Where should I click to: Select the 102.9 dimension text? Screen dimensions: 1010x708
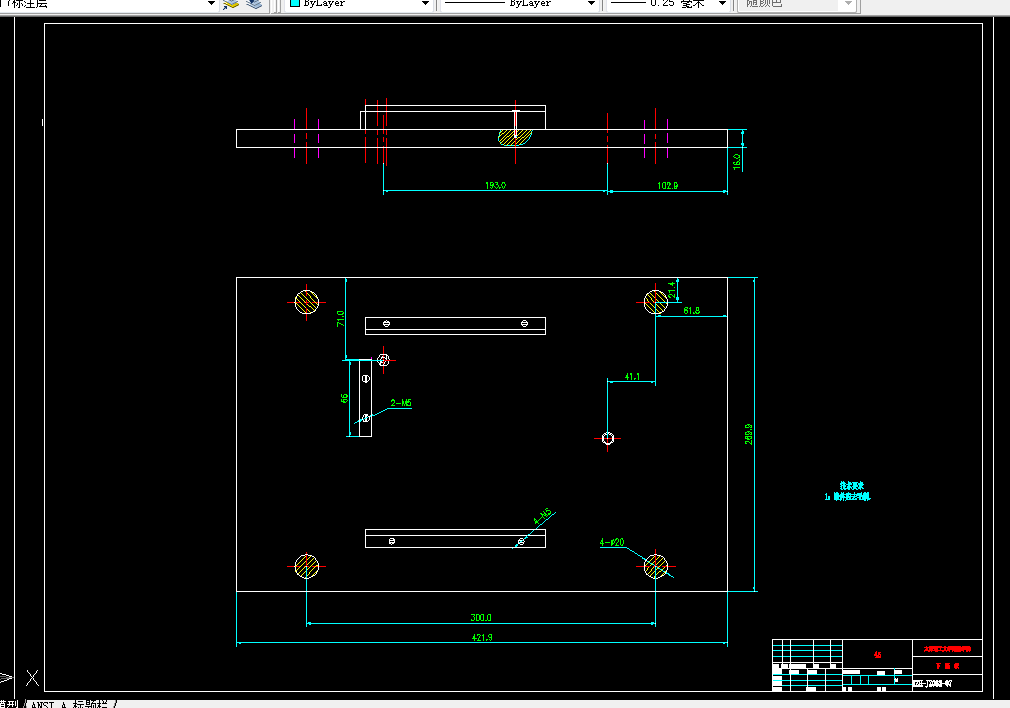coord(667,186)
